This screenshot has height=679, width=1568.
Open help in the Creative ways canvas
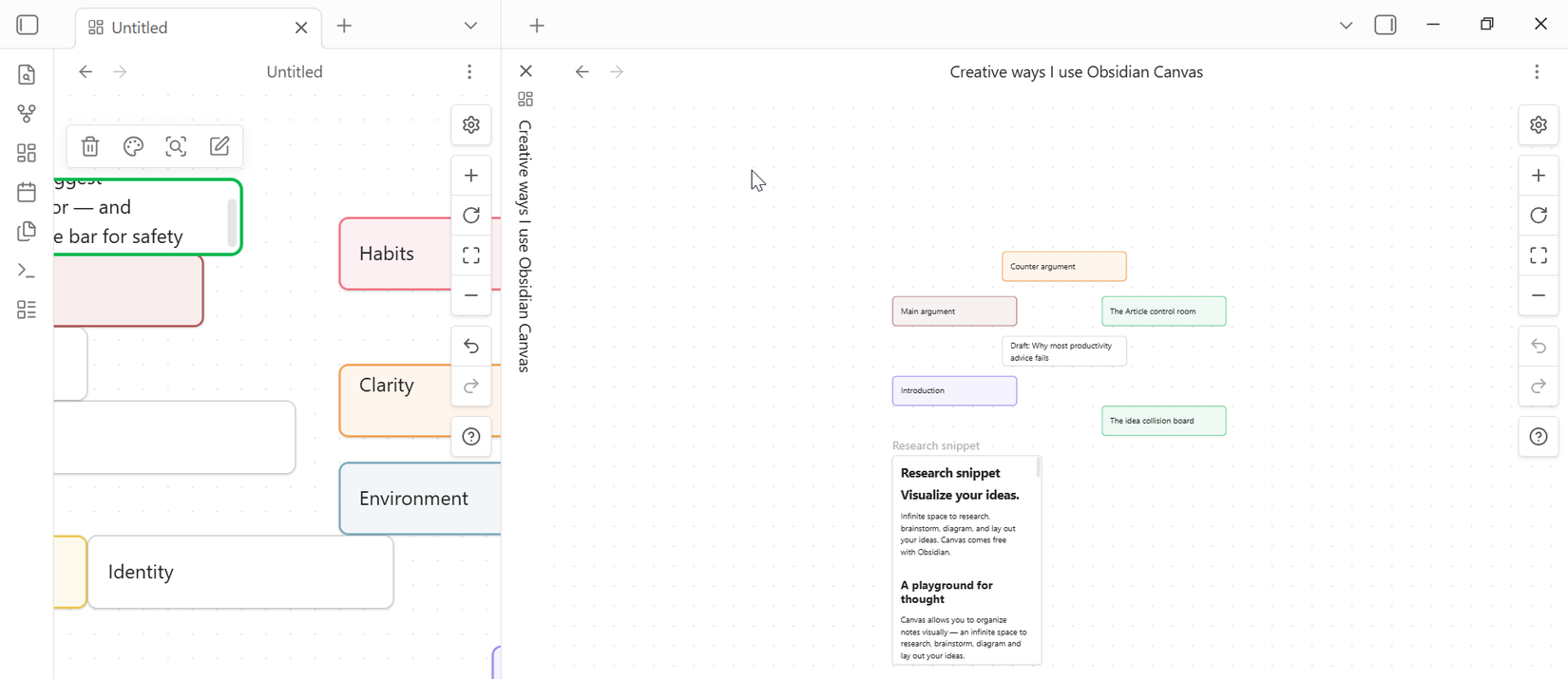(x=1539, y=437)
